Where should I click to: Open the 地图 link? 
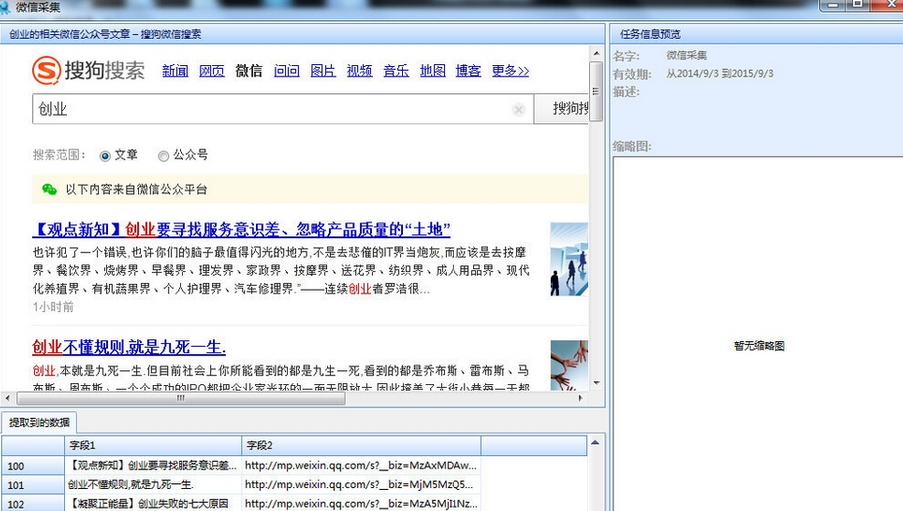point(432,71)
